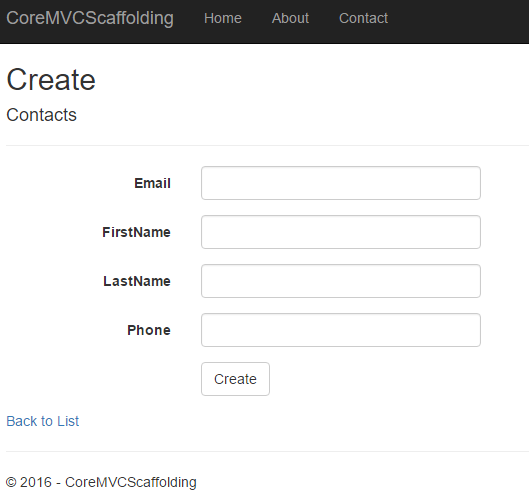
Task: Click the divider line above the footer
Action: pyautogui.click(x=267, y=451)
